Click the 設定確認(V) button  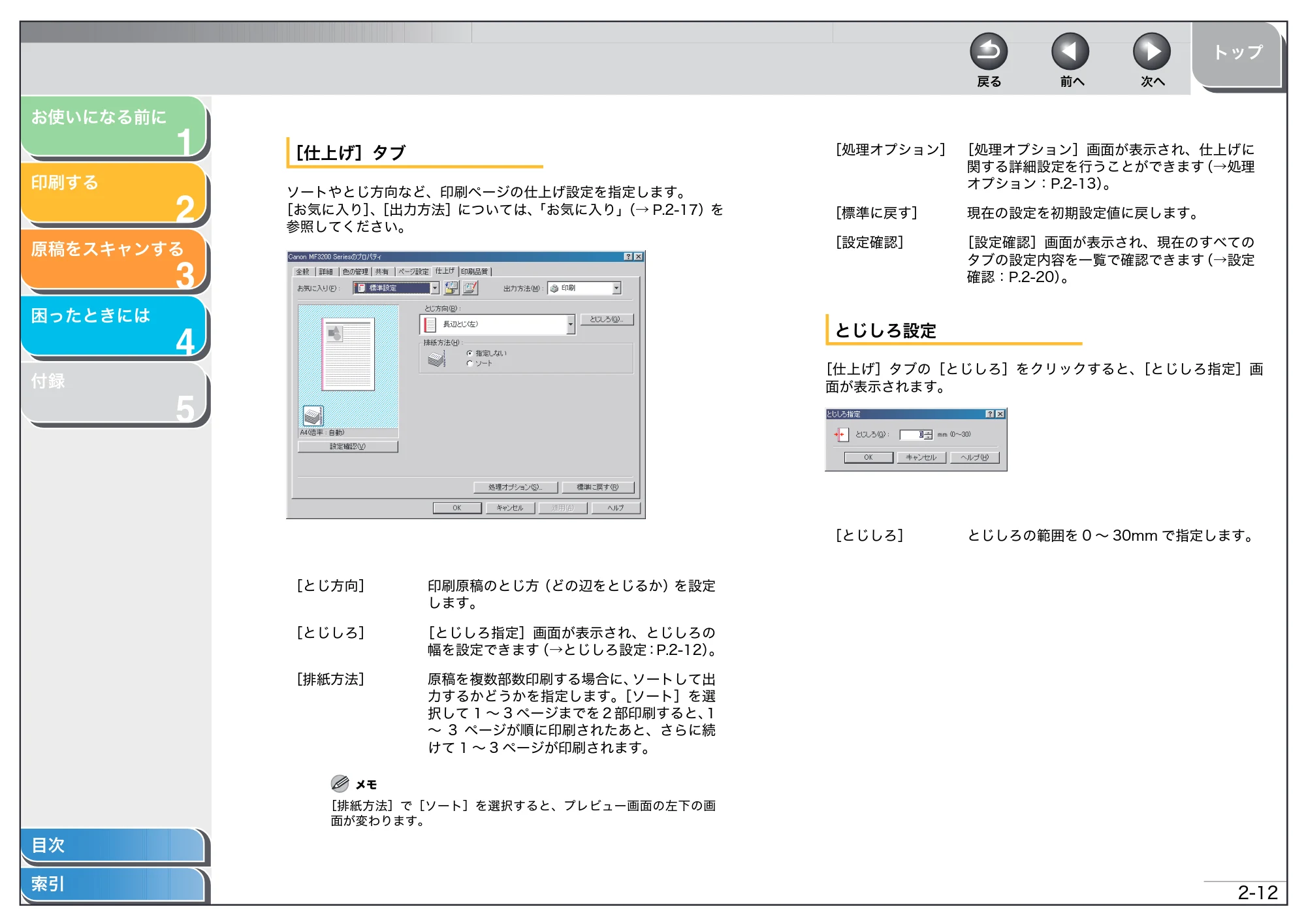[x=348, y=447]
